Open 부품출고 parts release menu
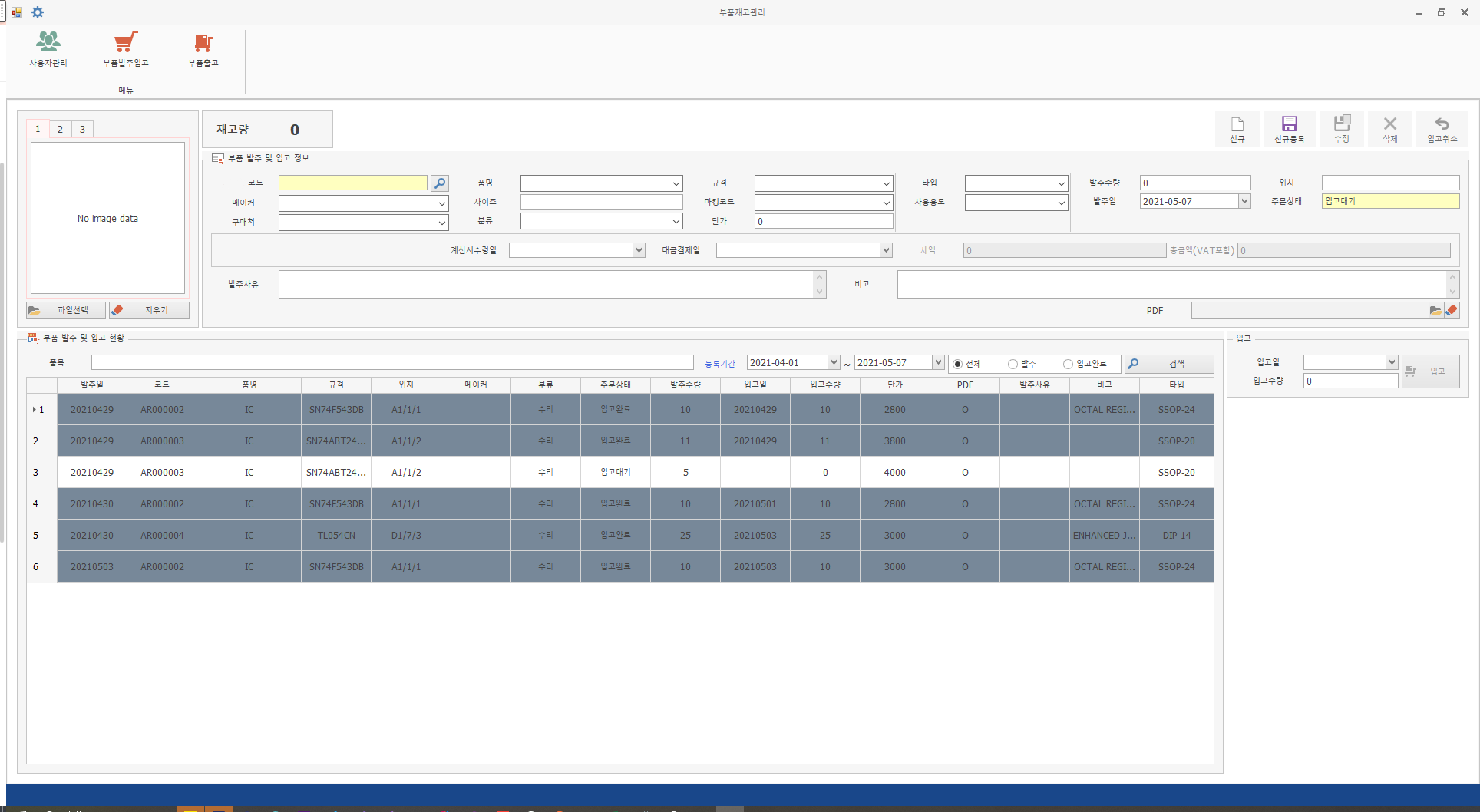The width and height of the screenshot is (1480, 812). click(203, 49)
